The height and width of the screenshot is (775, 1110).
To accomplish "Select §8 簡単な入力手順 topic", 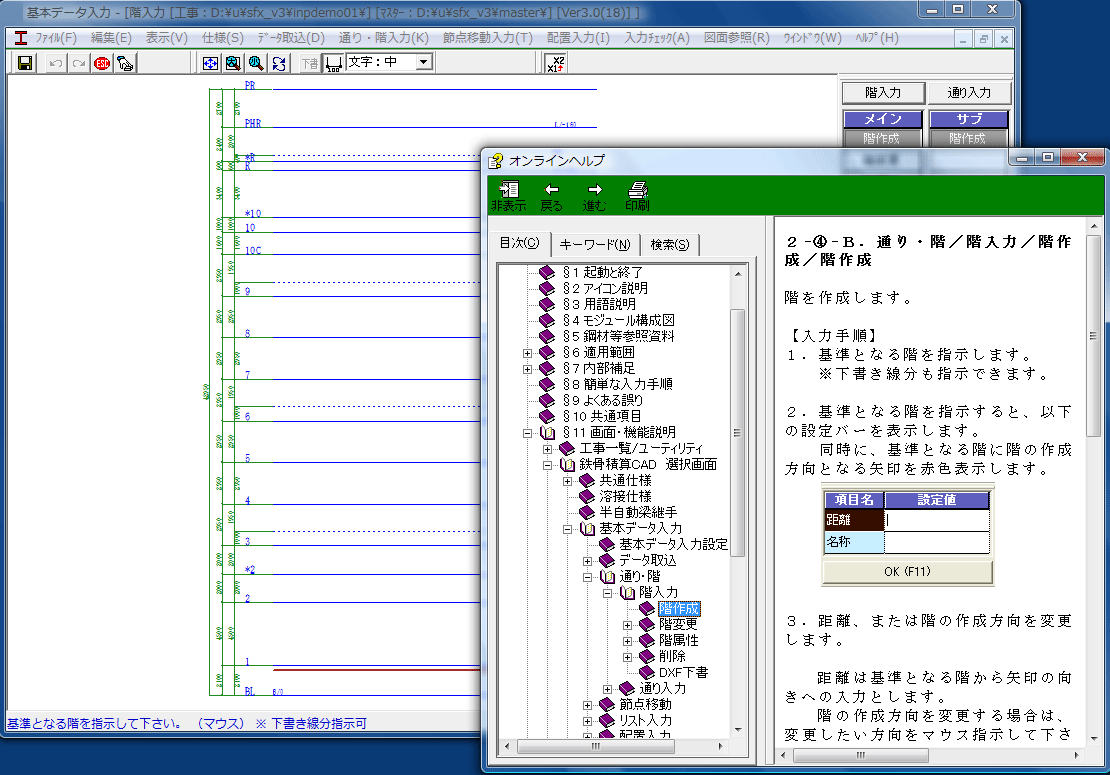I will click(x=617, y=384).
